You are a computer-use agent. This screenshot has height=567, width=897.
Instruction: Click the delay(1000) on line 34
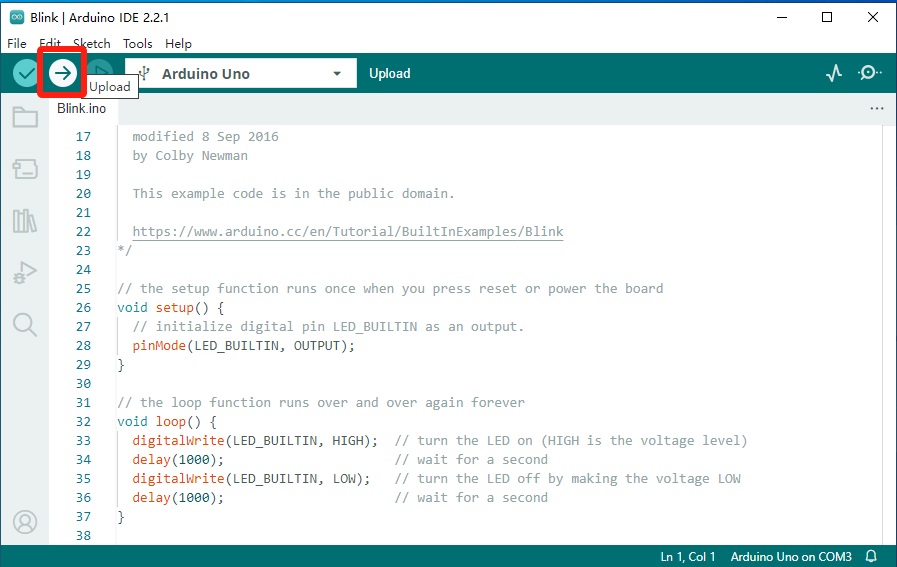(x=178, y=459)
